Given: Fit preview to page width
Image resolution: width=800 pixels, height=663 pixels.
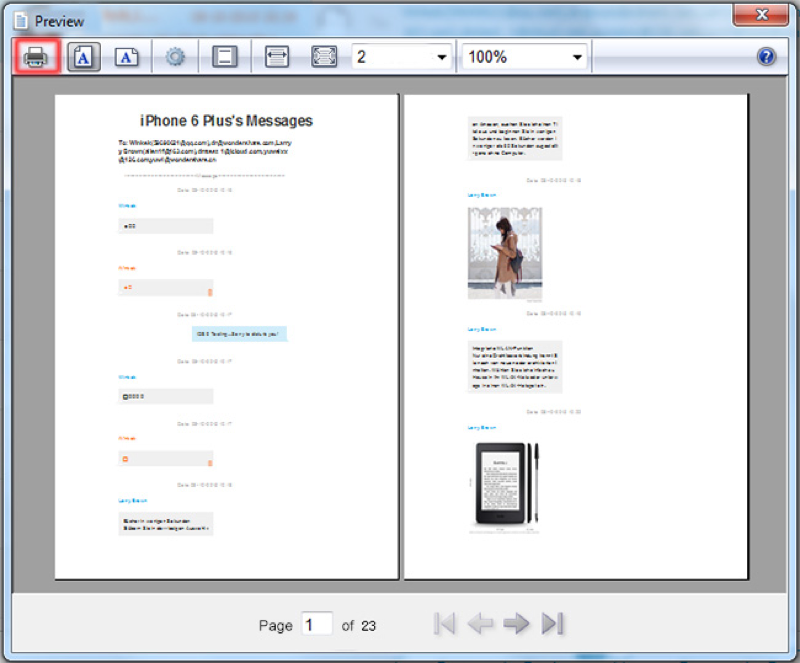Looking at the screenshot, I should point(277,57).
